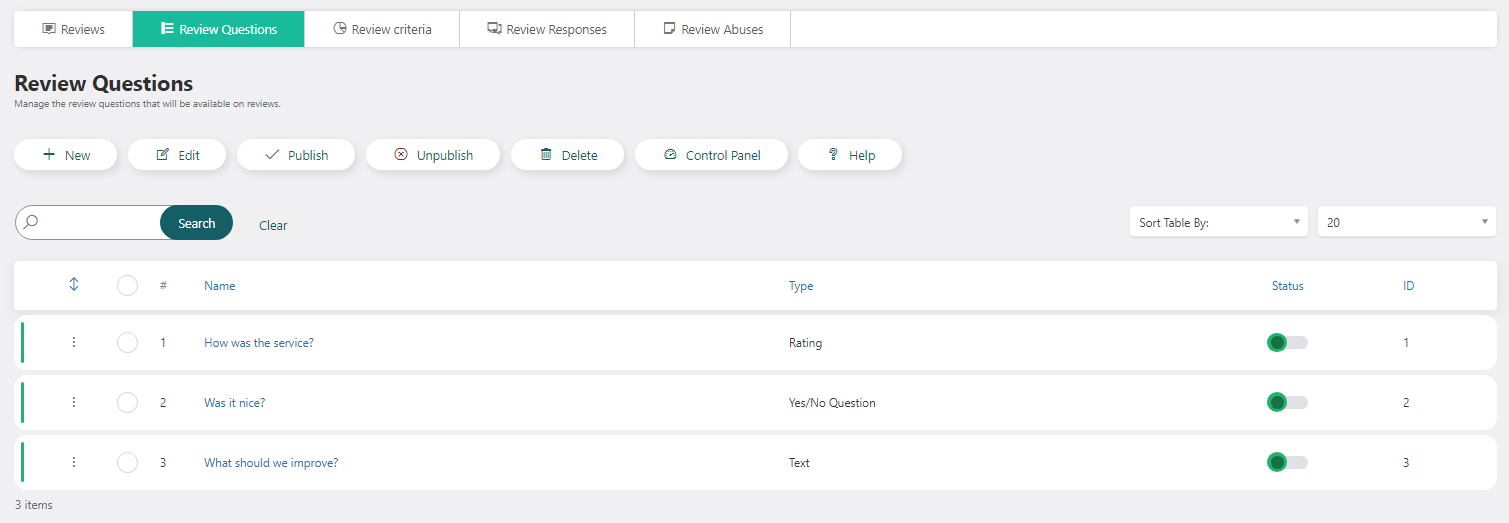
Task: Click the 'Review Questions' page heading
Action: click(x=104, y=84)
